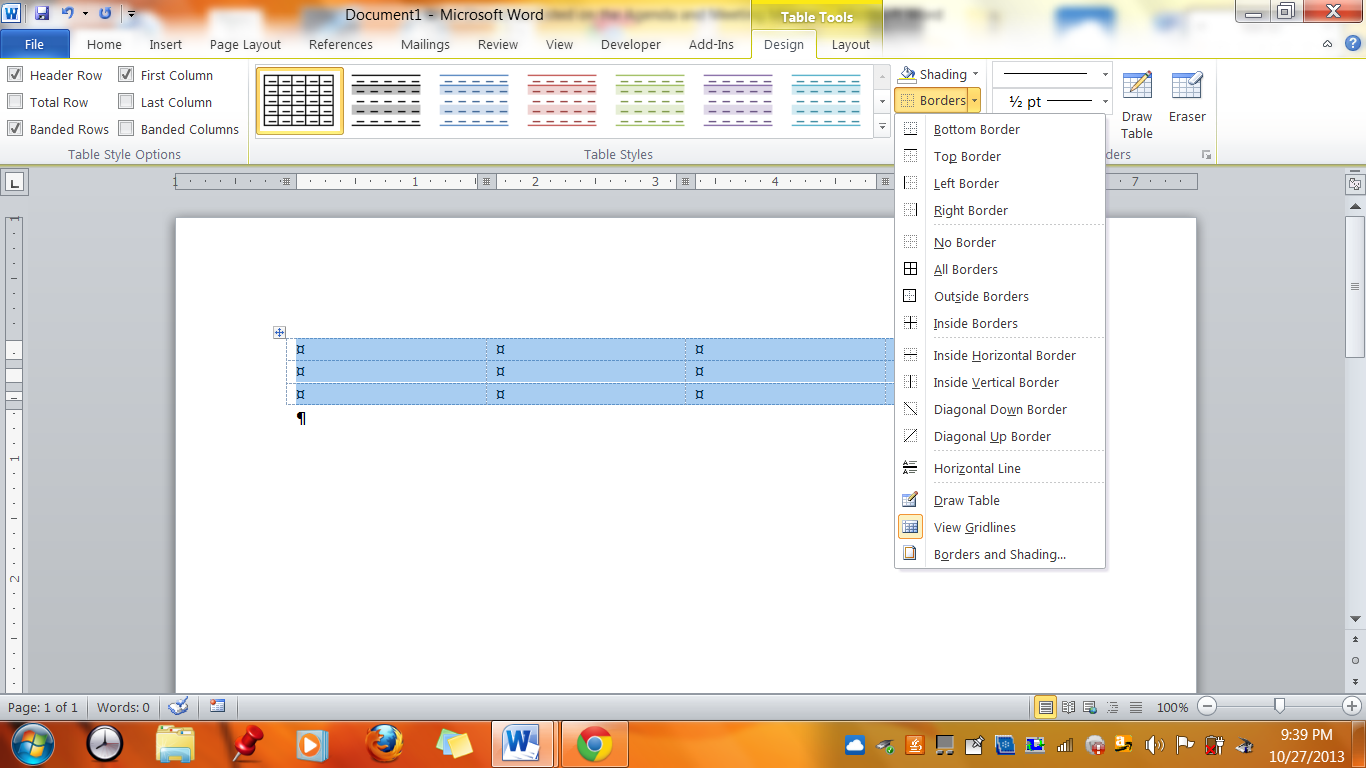Open Microsoft Word from the taskbar
This screenshot has width=1366, height=768.
pyautogui.click(x=519, y=744)
